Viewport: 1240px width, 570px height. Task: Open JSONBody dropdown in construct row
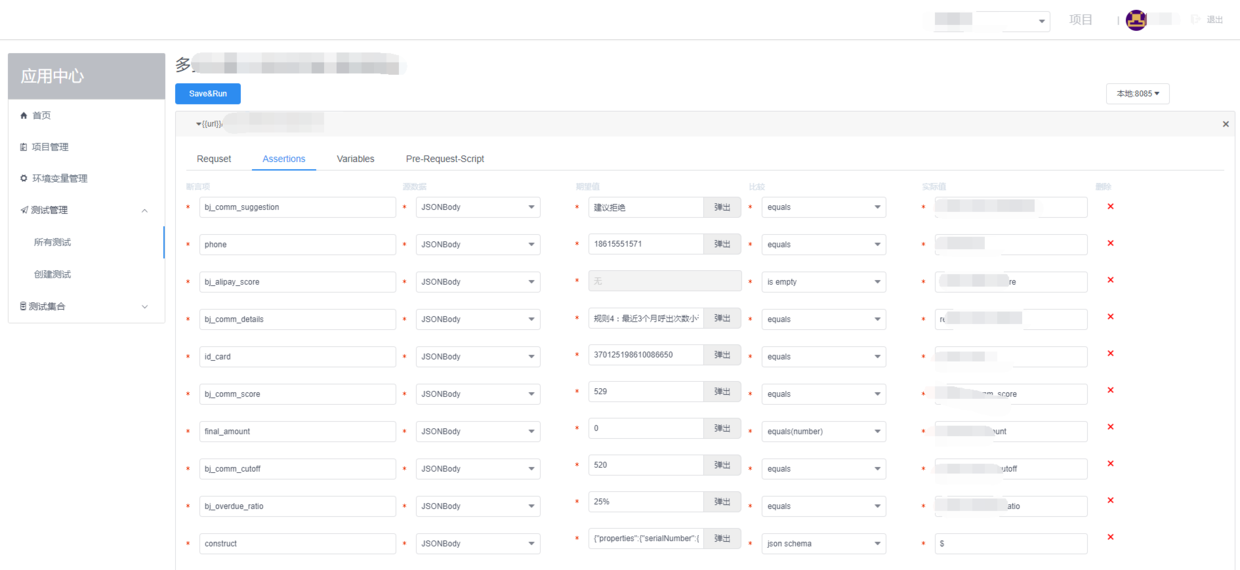tap(478, 544)
